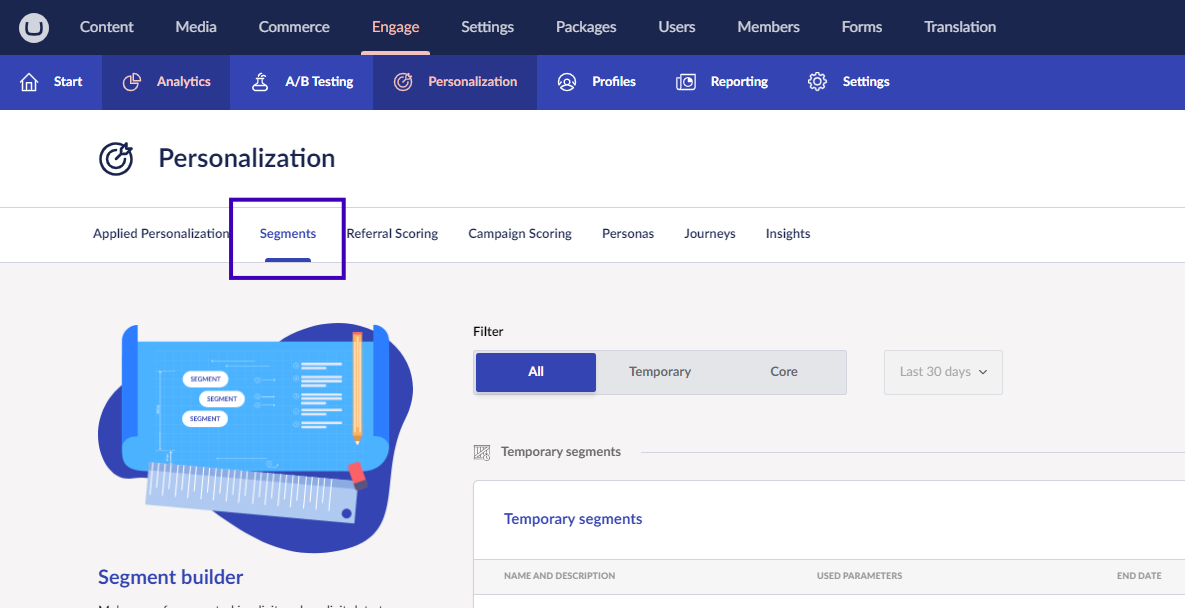This screenshot has width=1185, height=608.
Task: Open the Journeys tab
Action: point(710,234)
